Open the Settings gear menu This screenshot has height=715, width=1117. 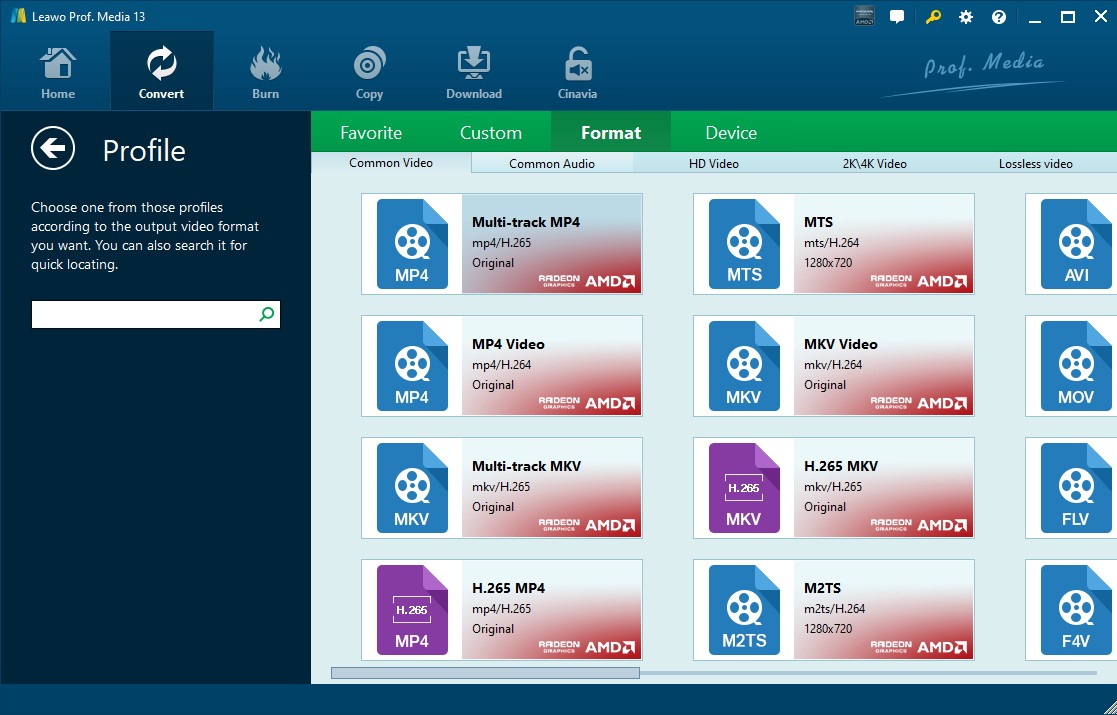pos(964,16)
